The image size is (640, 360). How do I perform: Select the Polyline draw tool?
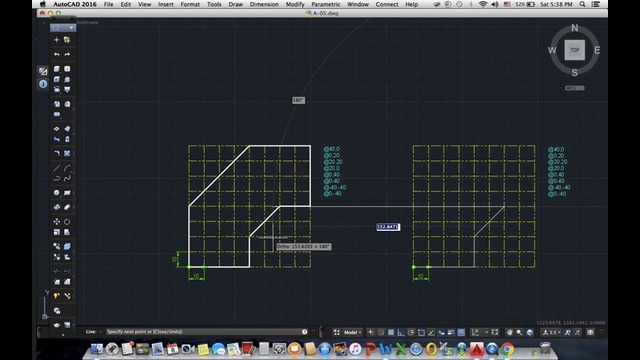(57, 178)
